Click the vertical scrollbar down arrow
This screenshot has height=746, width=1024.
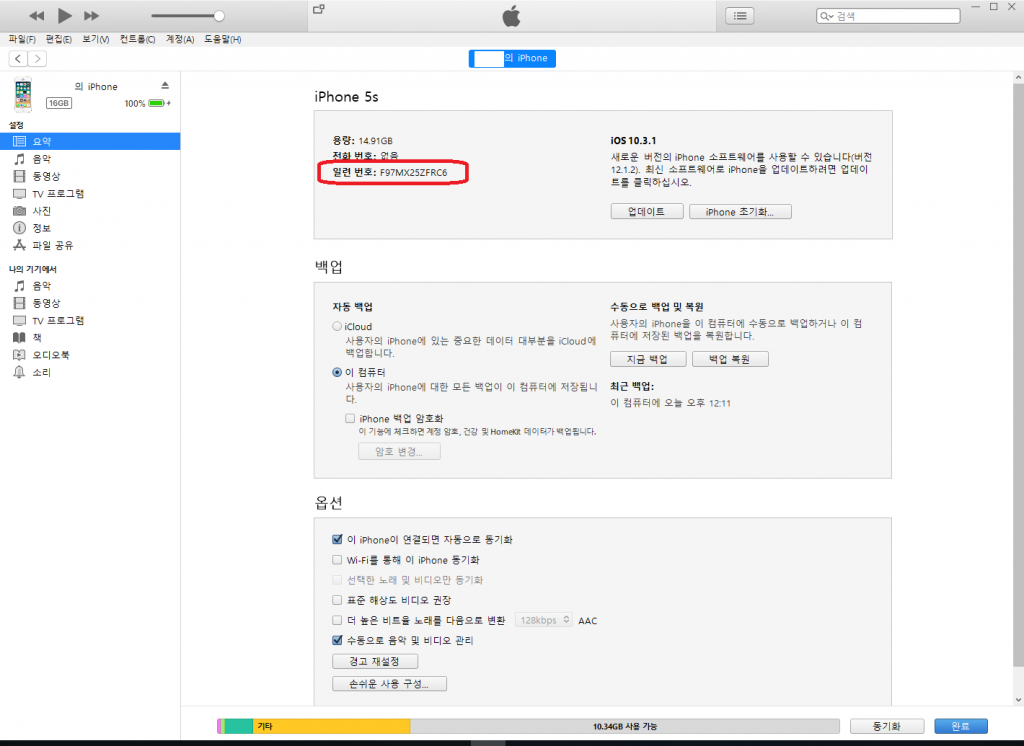coord(1018,700)
